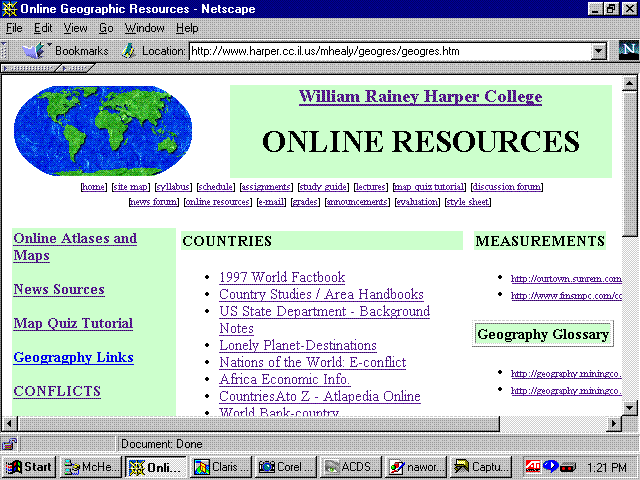Go to Online Atlases and Maps
This screenshot has width=640, height=480.
(x=75, y=247)
